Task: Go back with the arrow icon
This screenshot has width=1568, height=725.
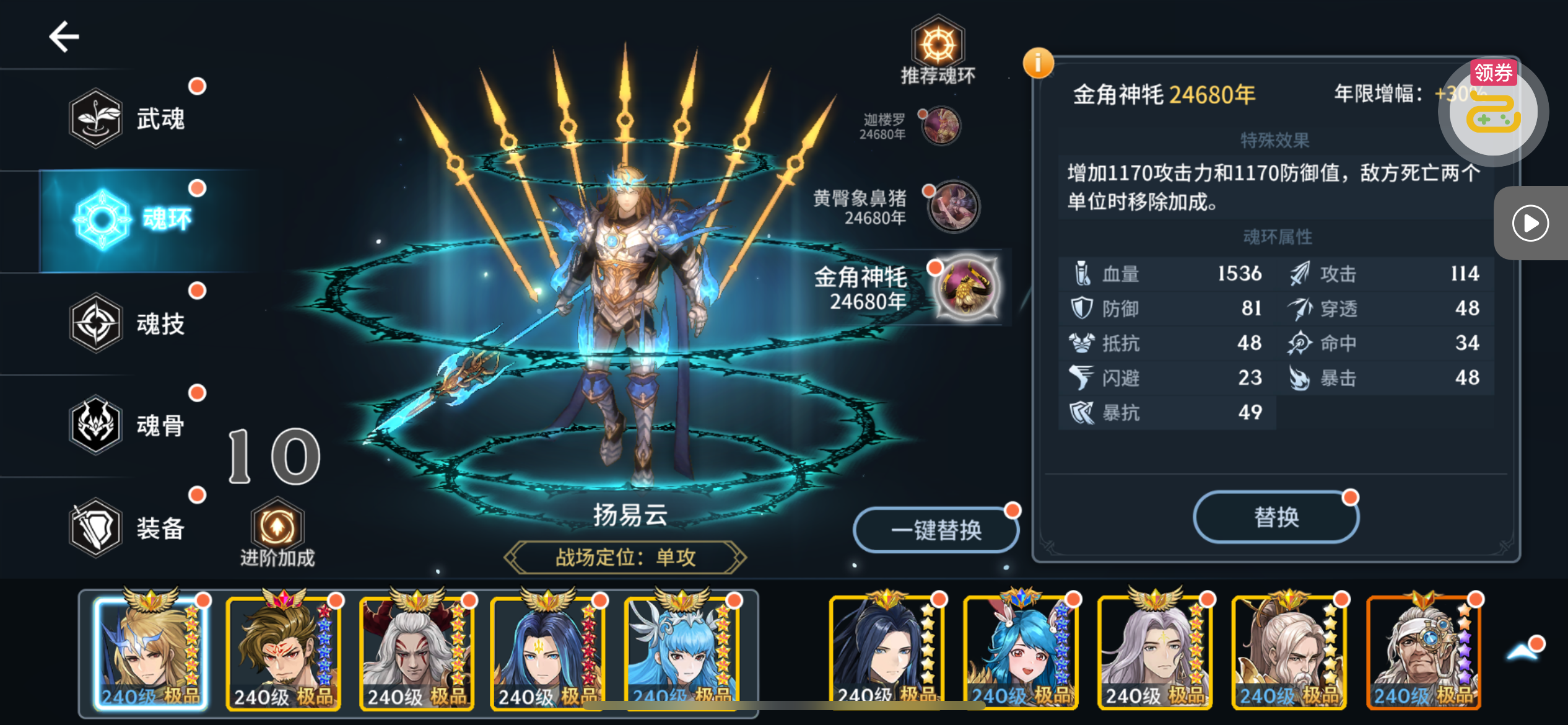Action: pyautogui.click(x=64, y=37)
